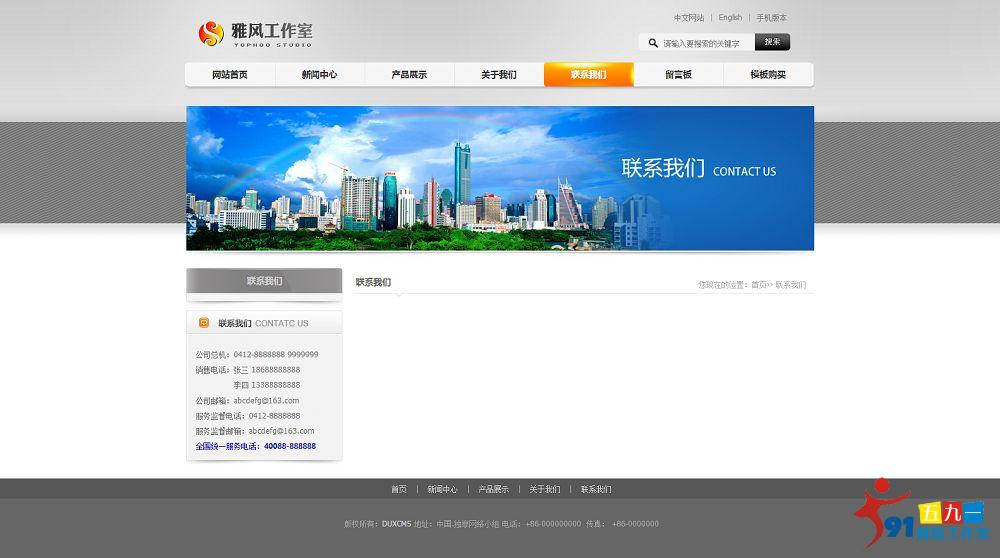Open the 产品展示 nav tab
The height and width of the screenshot is (558, 1000).
coord(409,75)
